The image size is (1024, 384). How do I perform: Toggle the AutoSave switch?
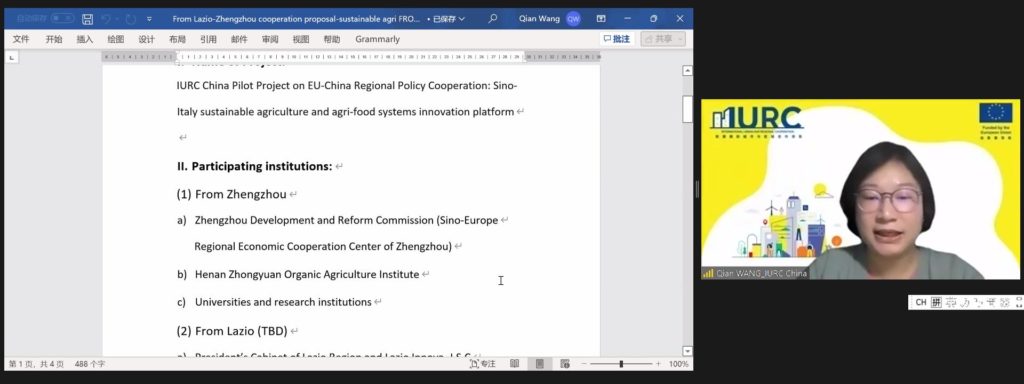pyautogui.click(x=62, y=19)
